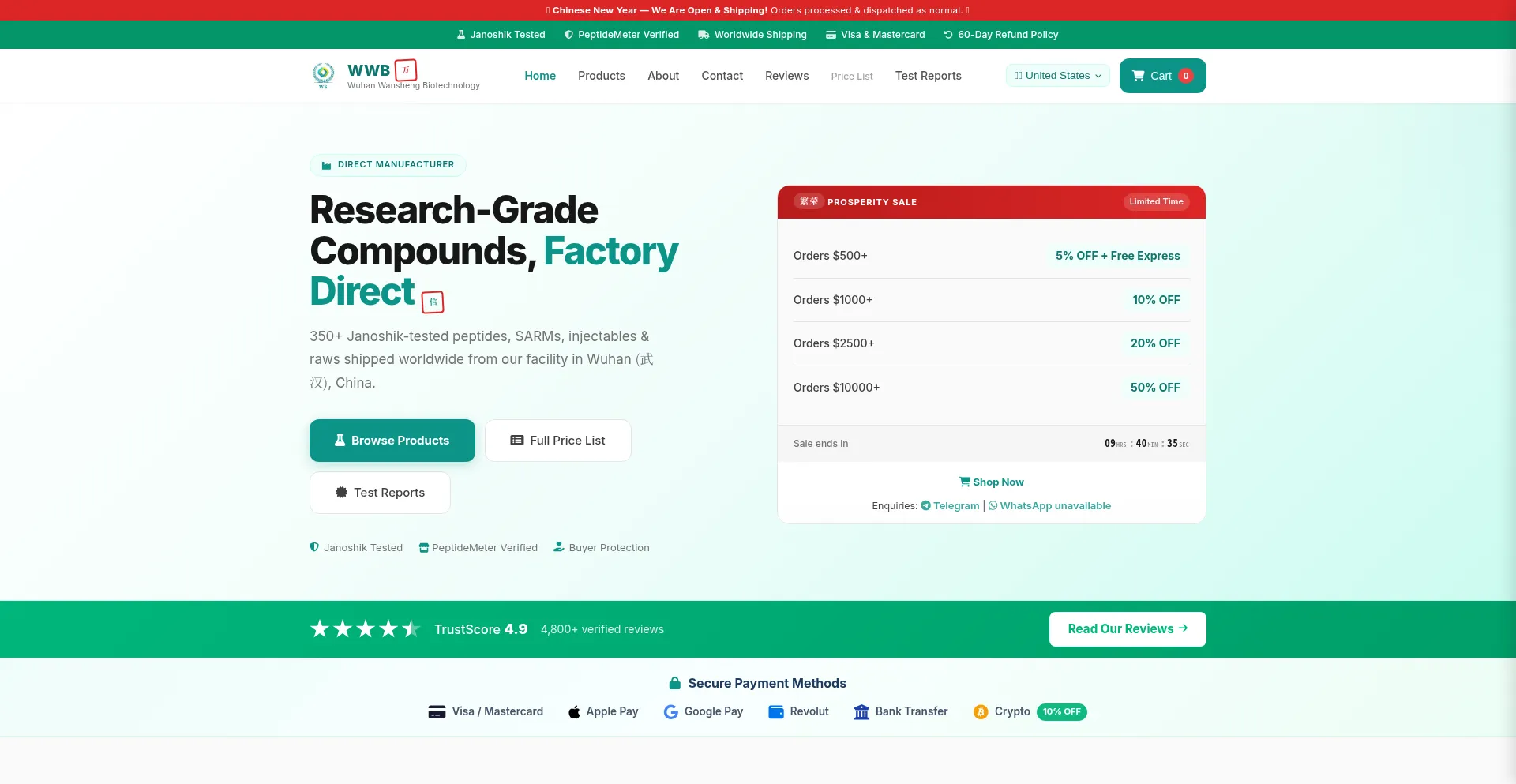Click the Browse Products button
This screenshot has height=784, width=1516.
tap(392, 441)
